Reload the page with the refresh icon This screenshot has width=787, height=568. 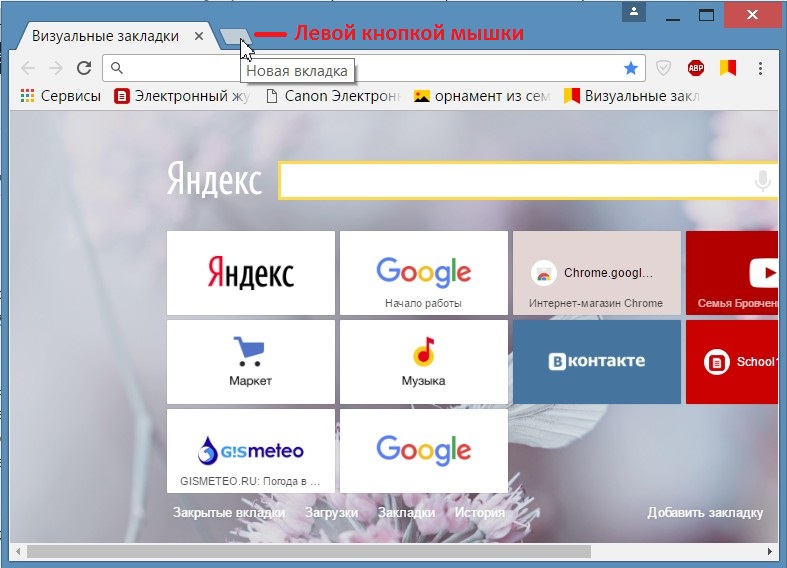[x=84, y=68]
